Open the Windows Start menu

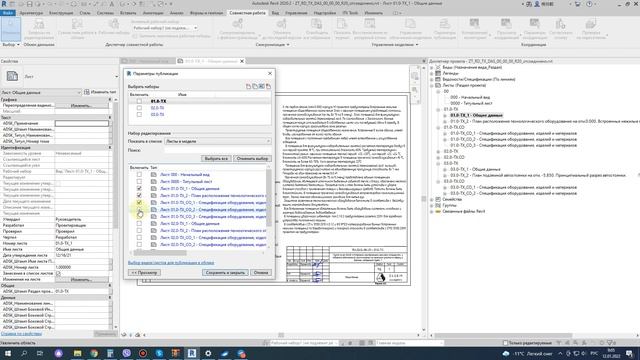pos(7,353)
